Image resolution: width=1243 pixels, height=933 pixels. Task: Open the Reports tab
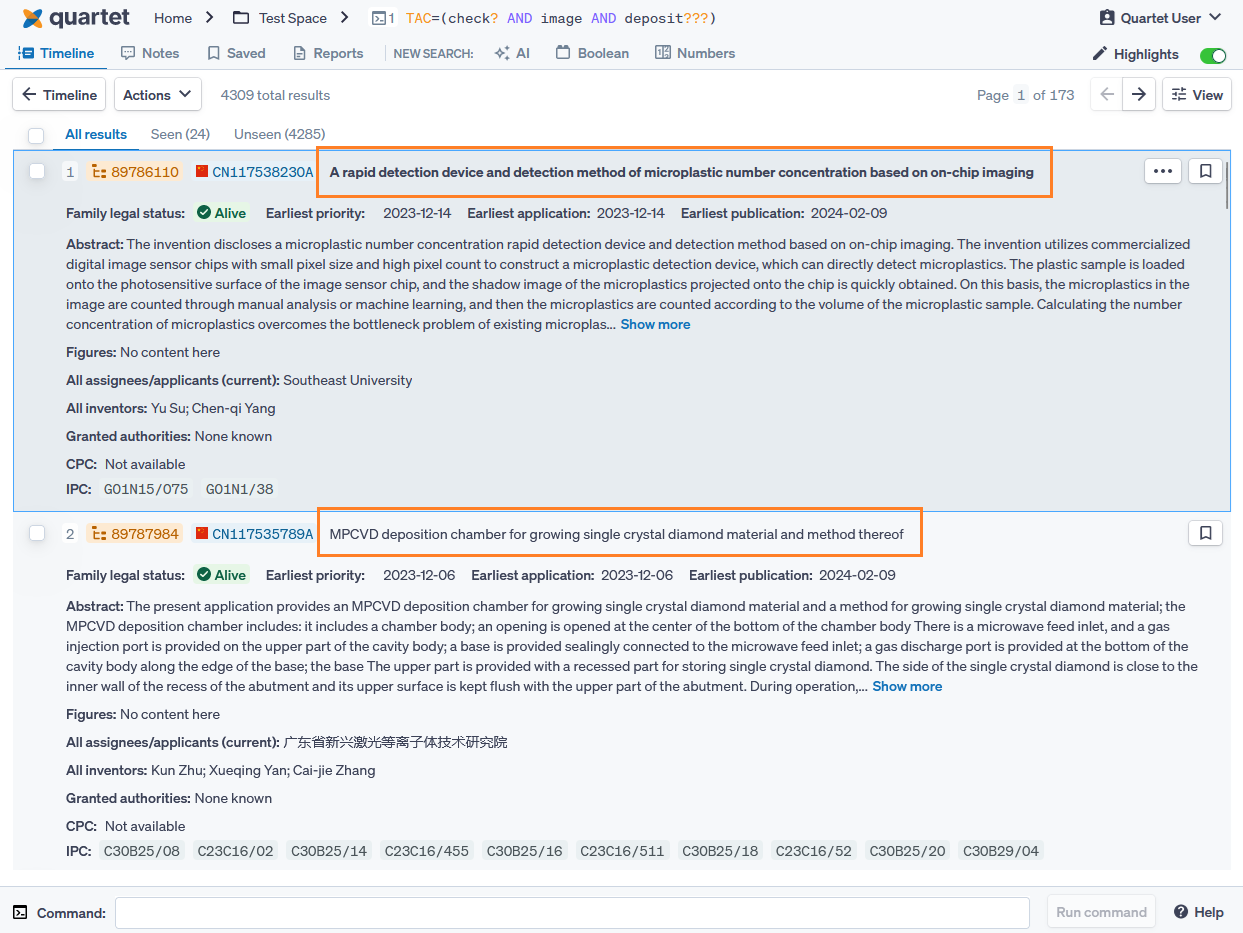coord(328,53)
